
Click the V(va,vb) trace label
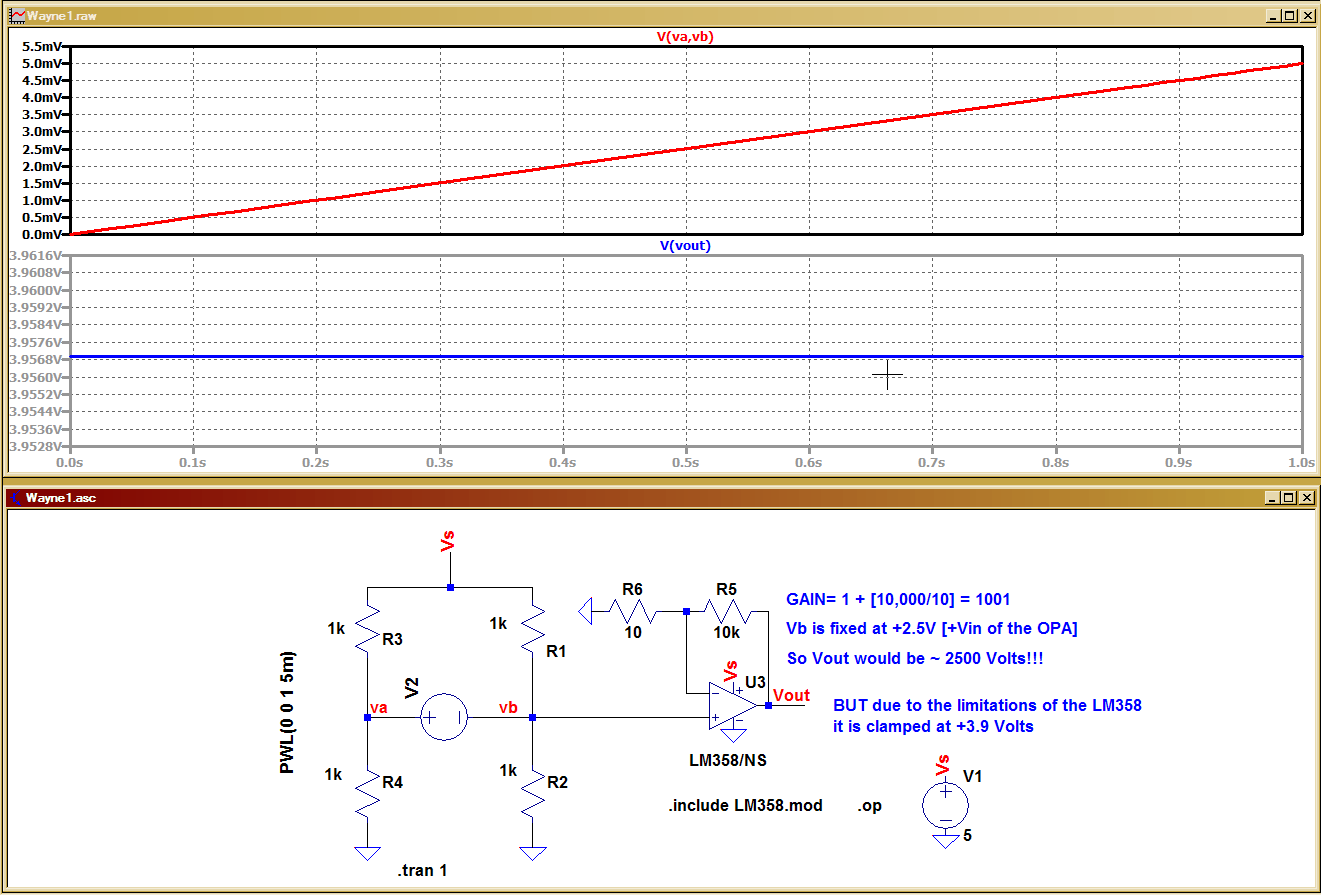pyautogui.click(x=685, y=36)
